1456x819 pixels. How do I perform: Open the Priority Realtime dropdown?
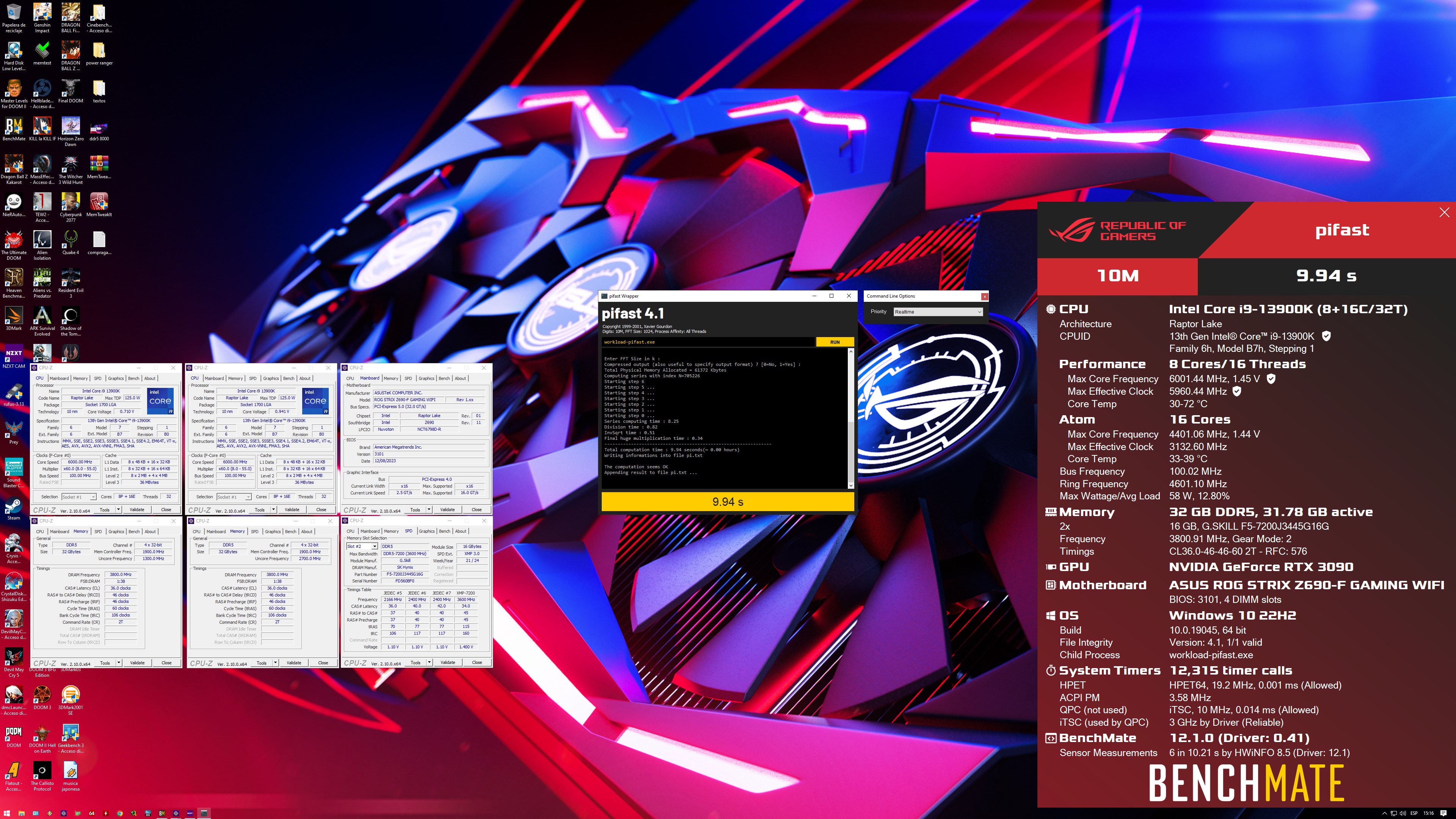tap(938, 312)
